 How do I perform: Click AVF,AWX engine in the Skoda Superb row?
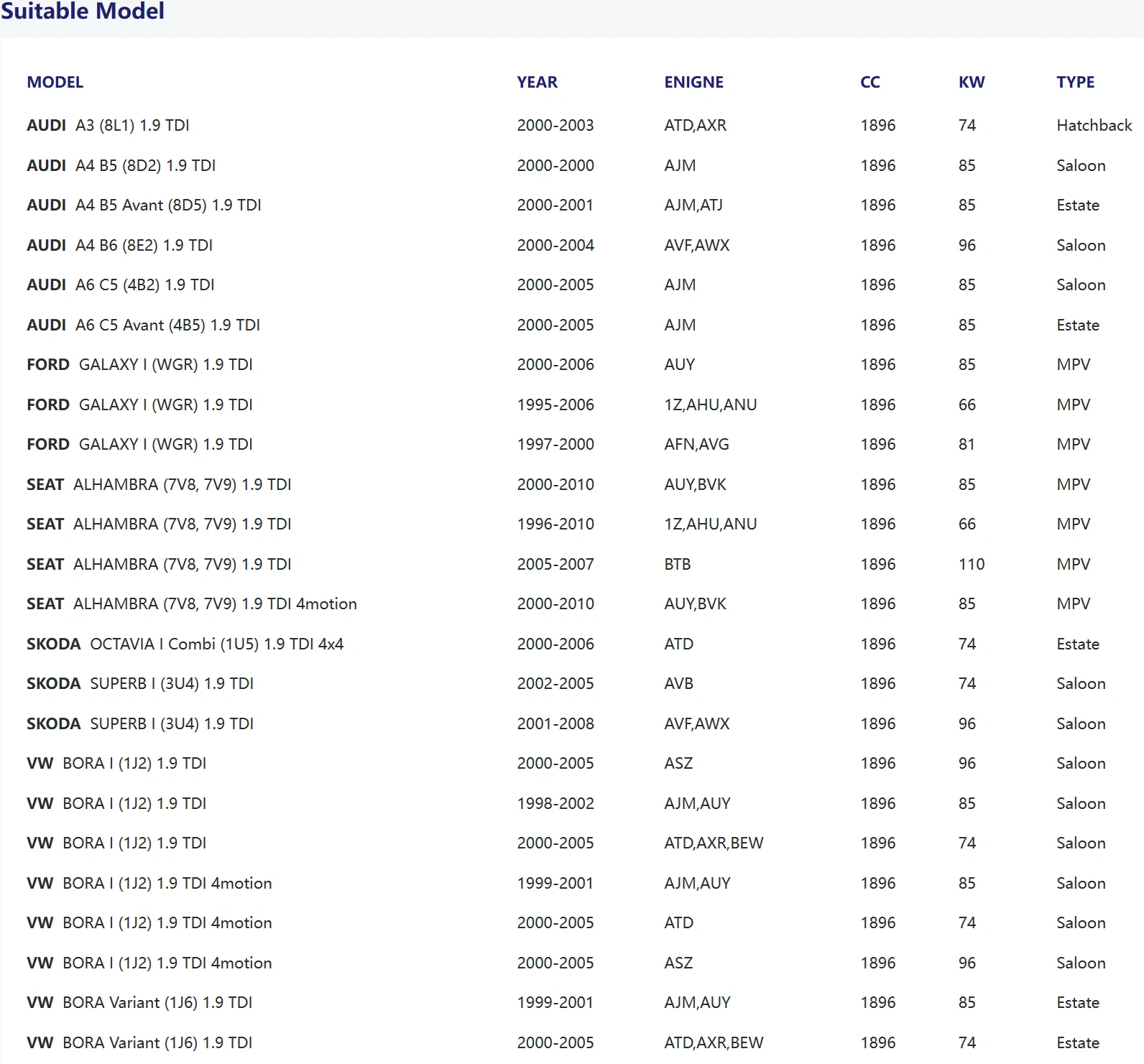pyautogui.click(x=697, y=723)
